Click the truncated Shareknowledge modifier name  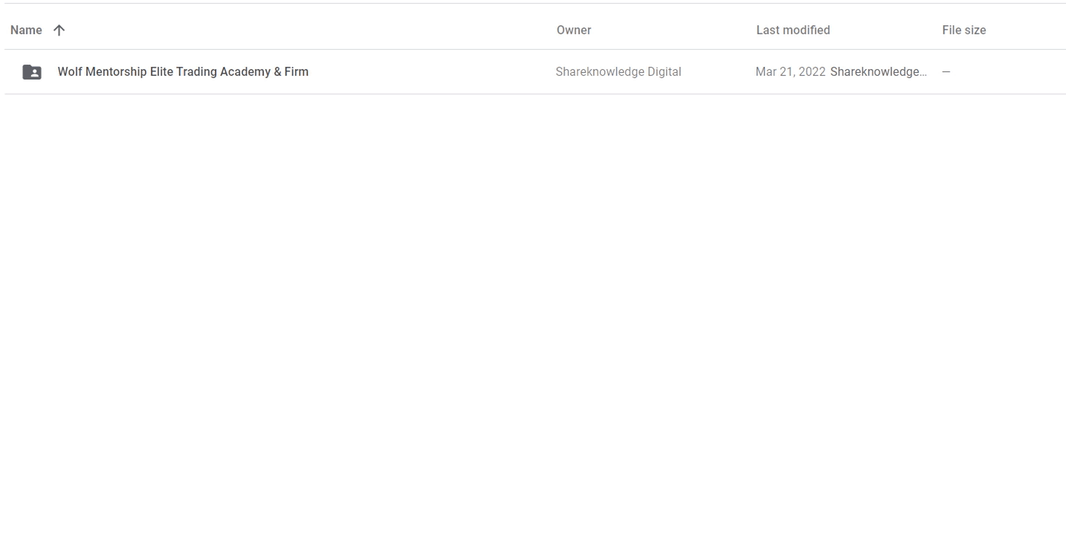[x=878, y=72]
